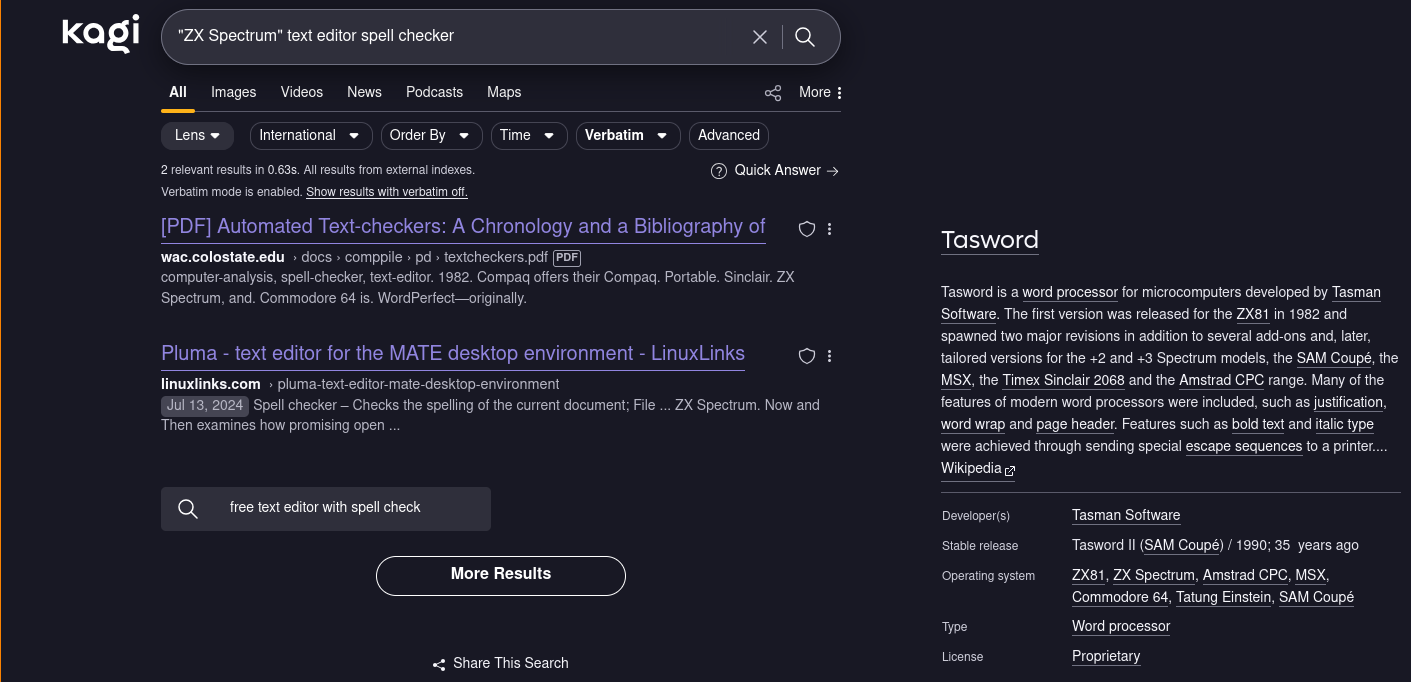
Task: Open Automated Text-checkers PDF result title
Action: 463,227
